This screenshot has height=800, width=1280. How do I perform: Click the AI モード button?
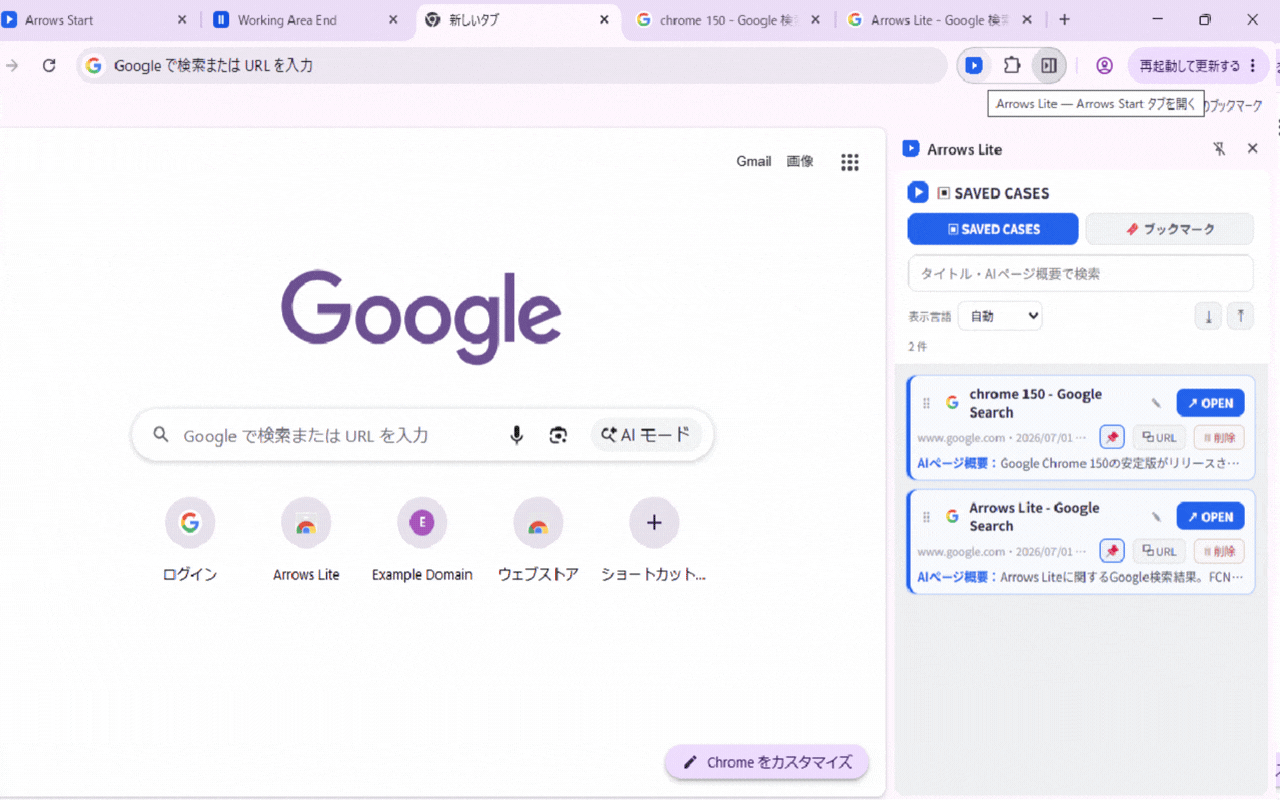[646, 435]
